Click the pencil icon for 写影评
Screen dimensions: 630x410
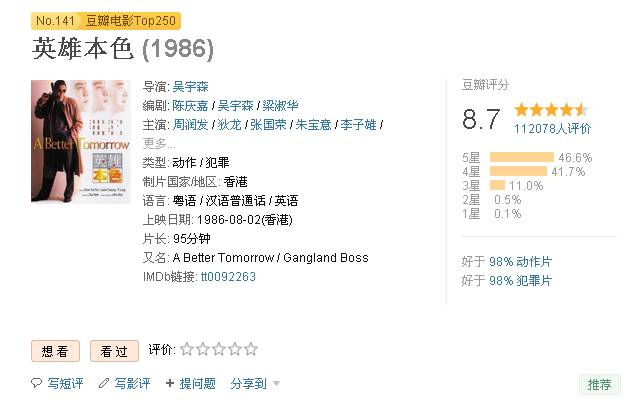coord(104,383)
